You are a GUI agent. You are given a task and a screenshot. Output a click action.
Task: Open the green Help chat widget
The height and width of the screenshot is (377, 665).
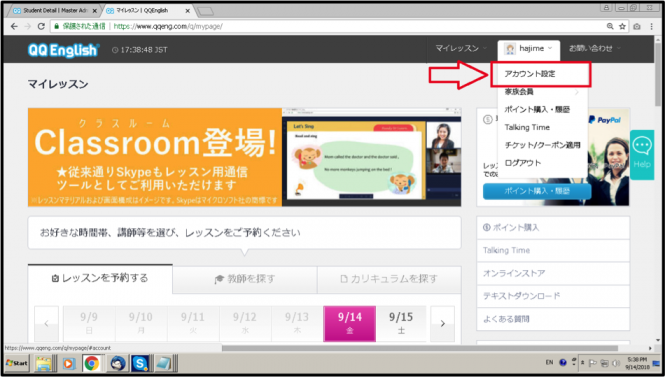point(642,155)
